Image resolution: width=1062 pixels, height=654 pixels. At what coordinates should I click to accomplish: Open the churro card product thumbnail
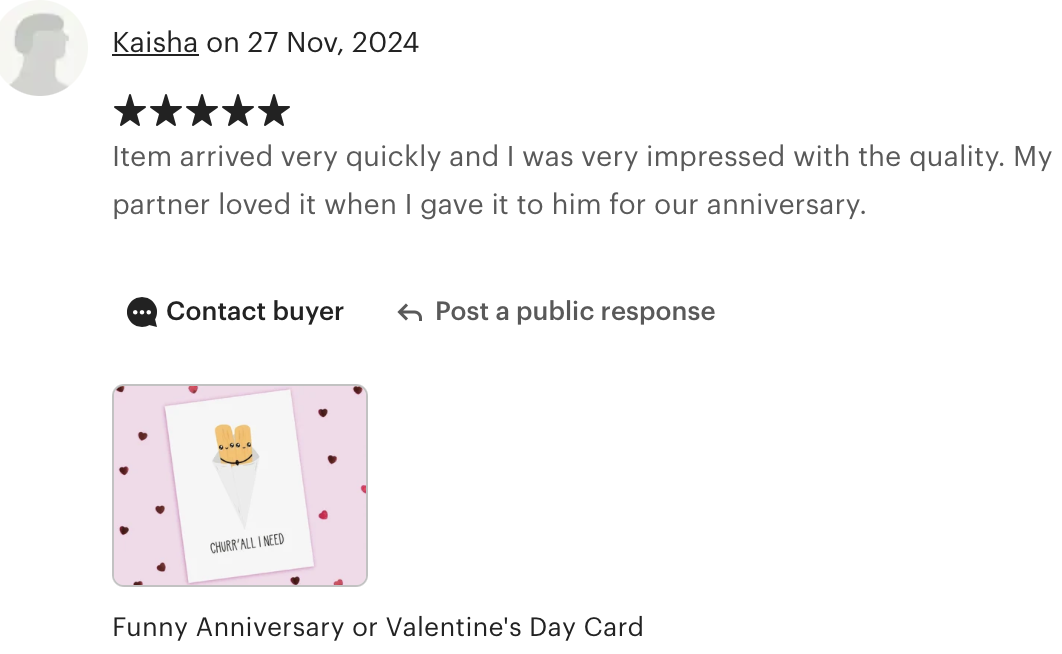pyautogui.click(x=240, y=485)
